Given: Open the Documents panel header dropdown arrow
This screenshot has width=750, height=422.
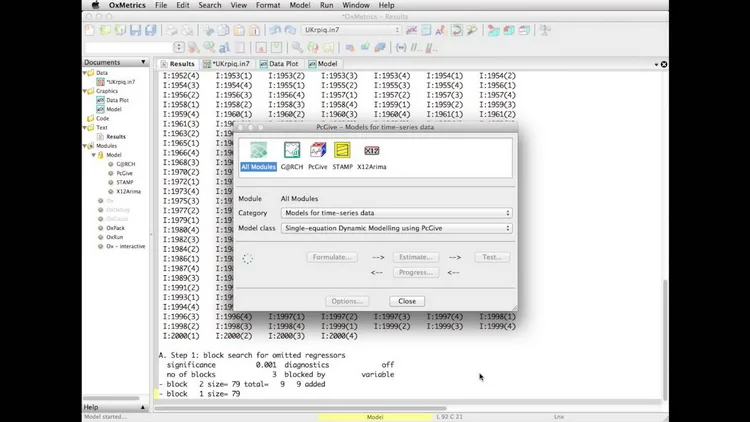Looking at the screenshot, I should 143,62.
